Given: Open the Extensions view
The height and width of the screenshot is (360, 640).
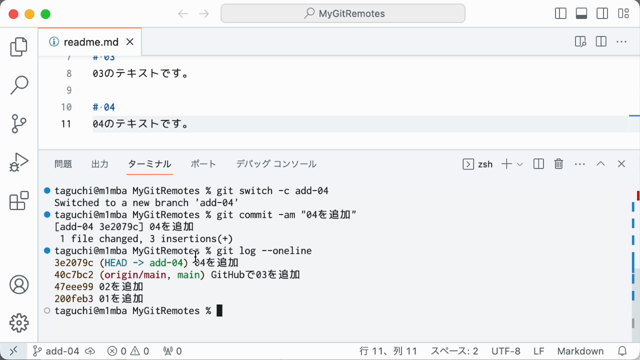Looking at the screenshot, I should pyautogui.click(x=19, y=200).
